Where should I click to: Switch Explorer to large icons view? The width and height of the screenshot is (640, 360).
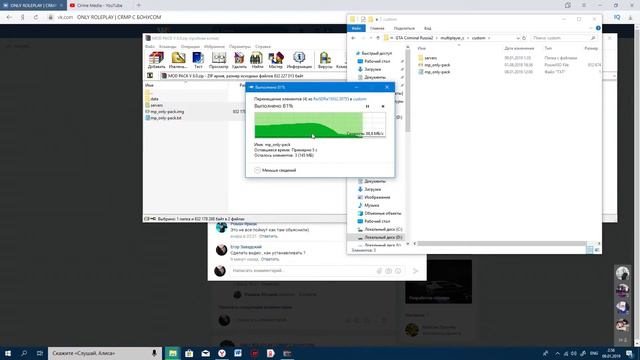click(597, 249)
